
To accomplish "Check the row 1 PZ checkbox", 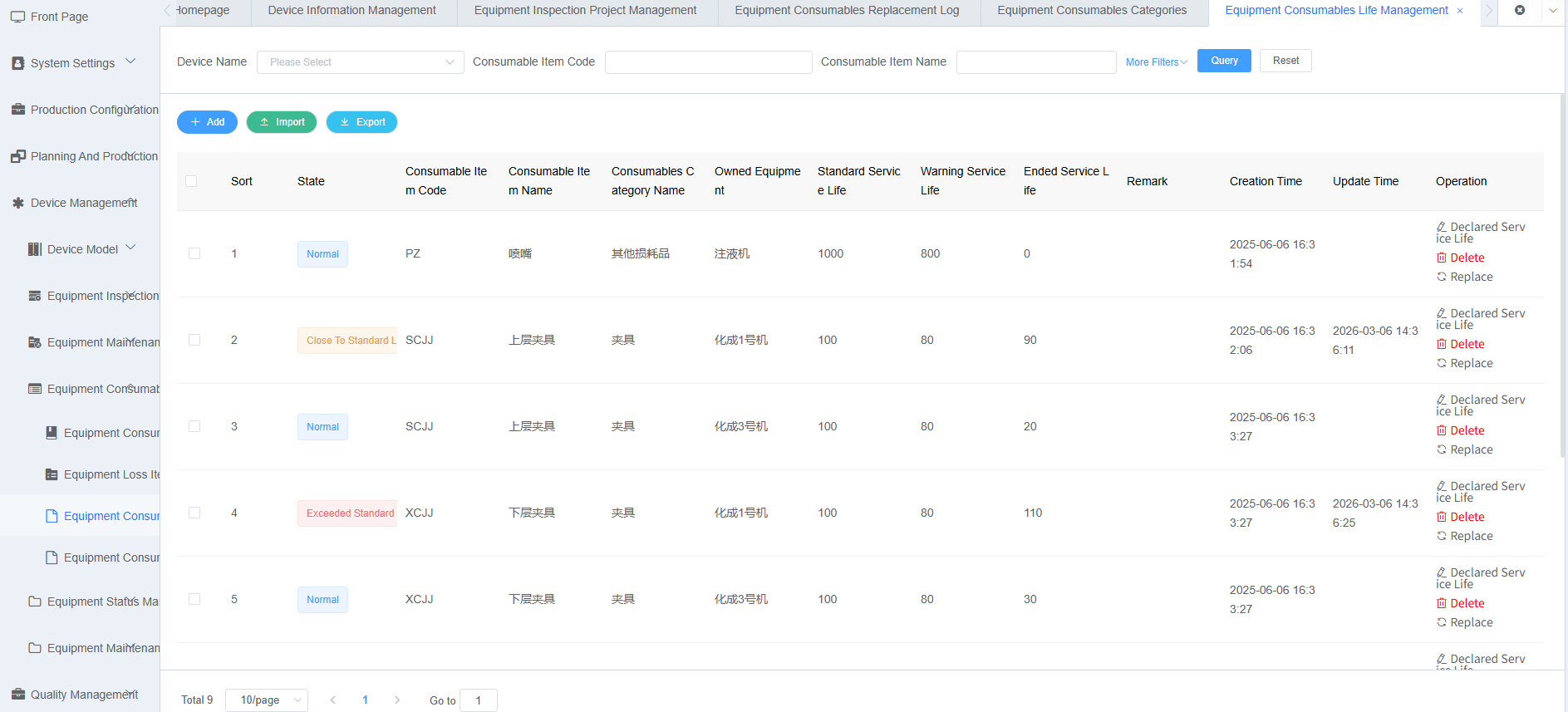I will tap(194, 253).
